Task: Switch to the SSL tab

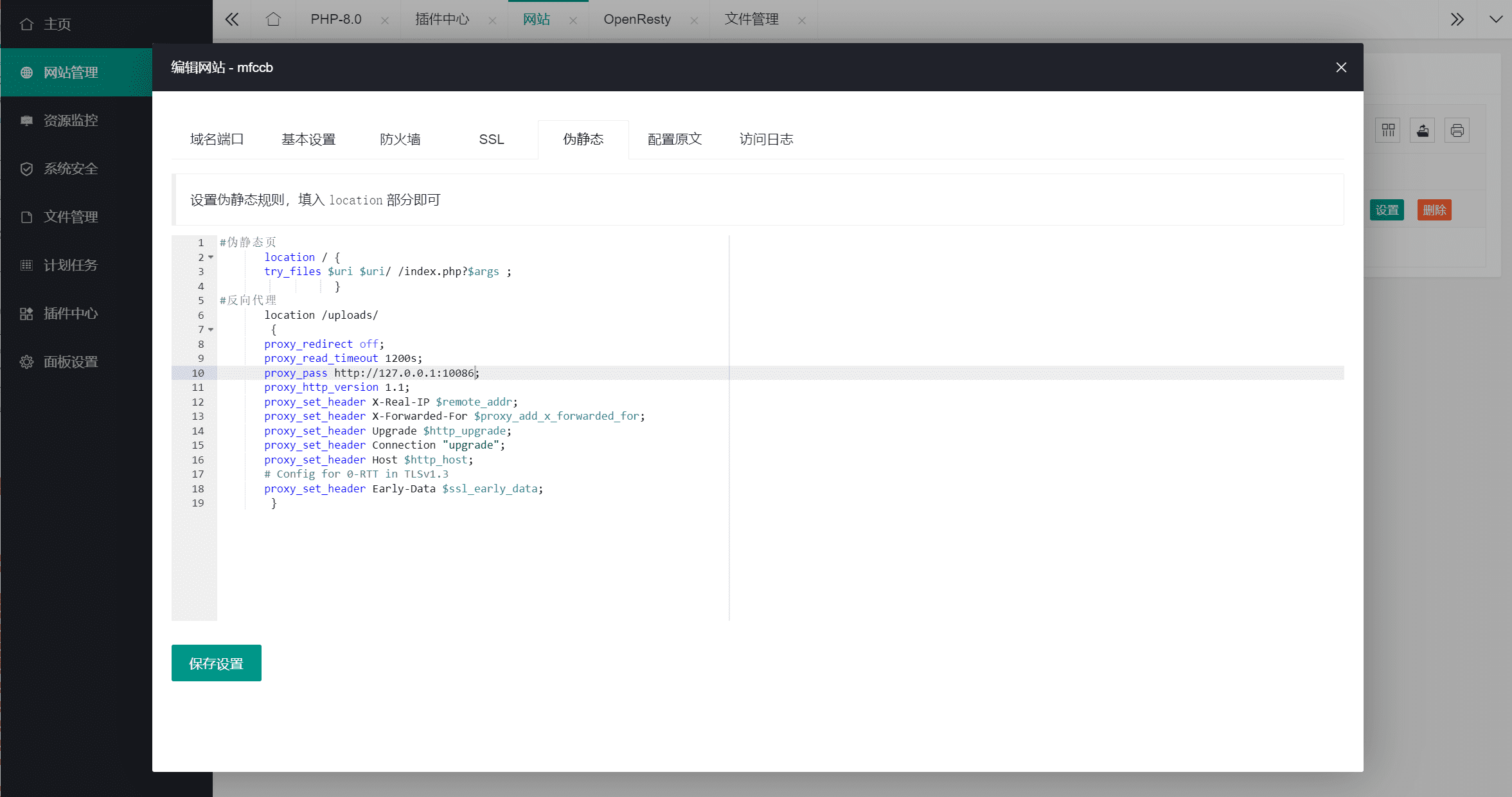Action: tap(491, 139)
